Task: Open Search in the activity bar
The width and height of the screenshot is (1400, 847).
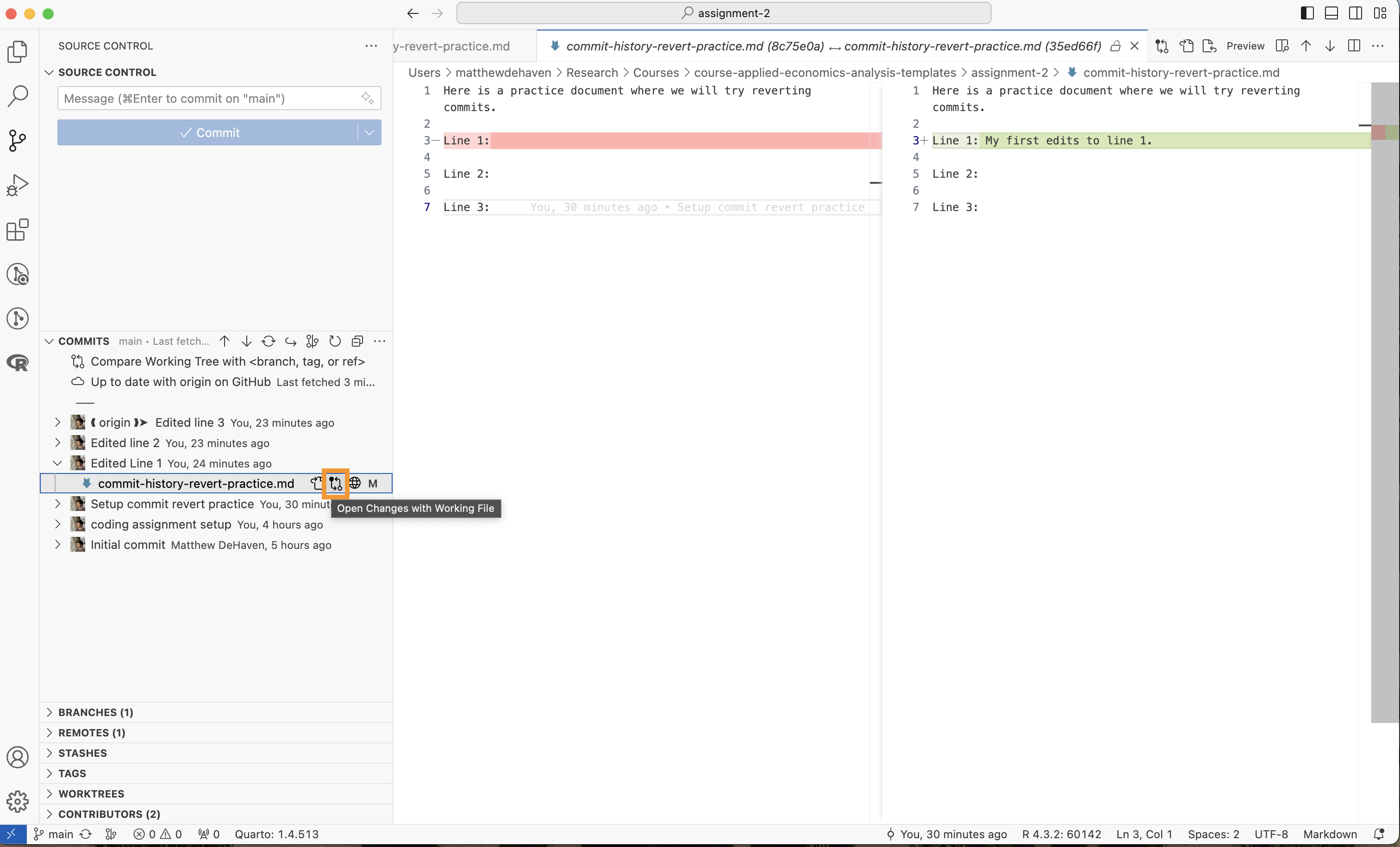Action: [x=18, y=96]
